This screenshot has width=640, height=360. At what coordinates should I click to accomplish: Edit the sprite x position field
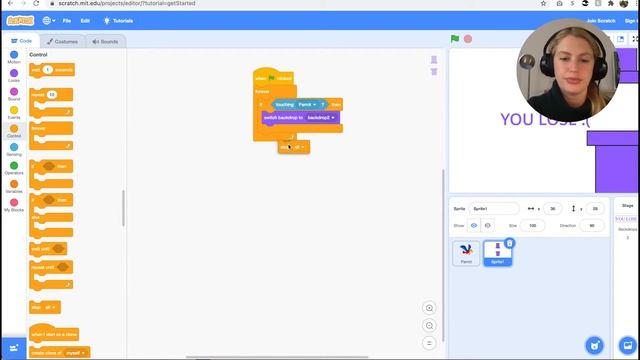[x=552, y=209]
